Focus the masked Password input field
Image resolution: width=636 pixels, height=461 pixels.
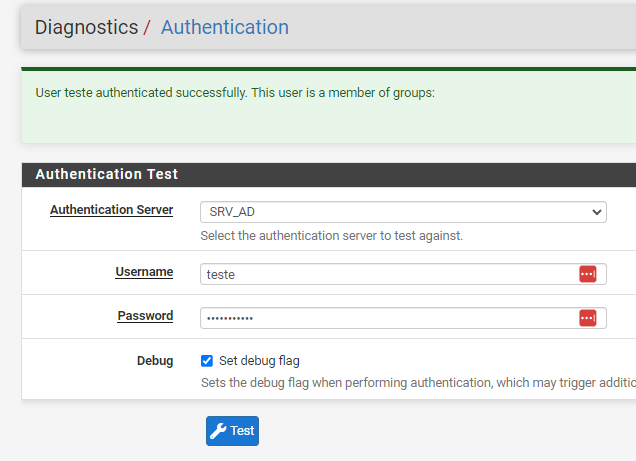click(385, 318)
